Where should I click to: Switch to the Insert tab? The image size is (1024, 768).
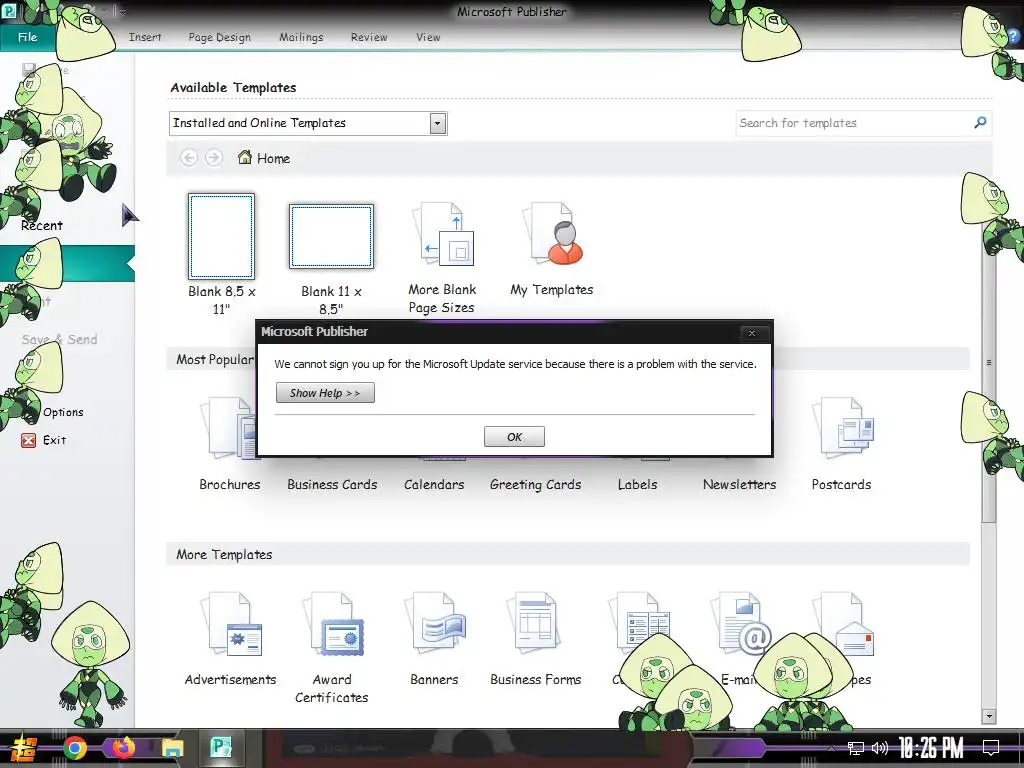[145, 37]
